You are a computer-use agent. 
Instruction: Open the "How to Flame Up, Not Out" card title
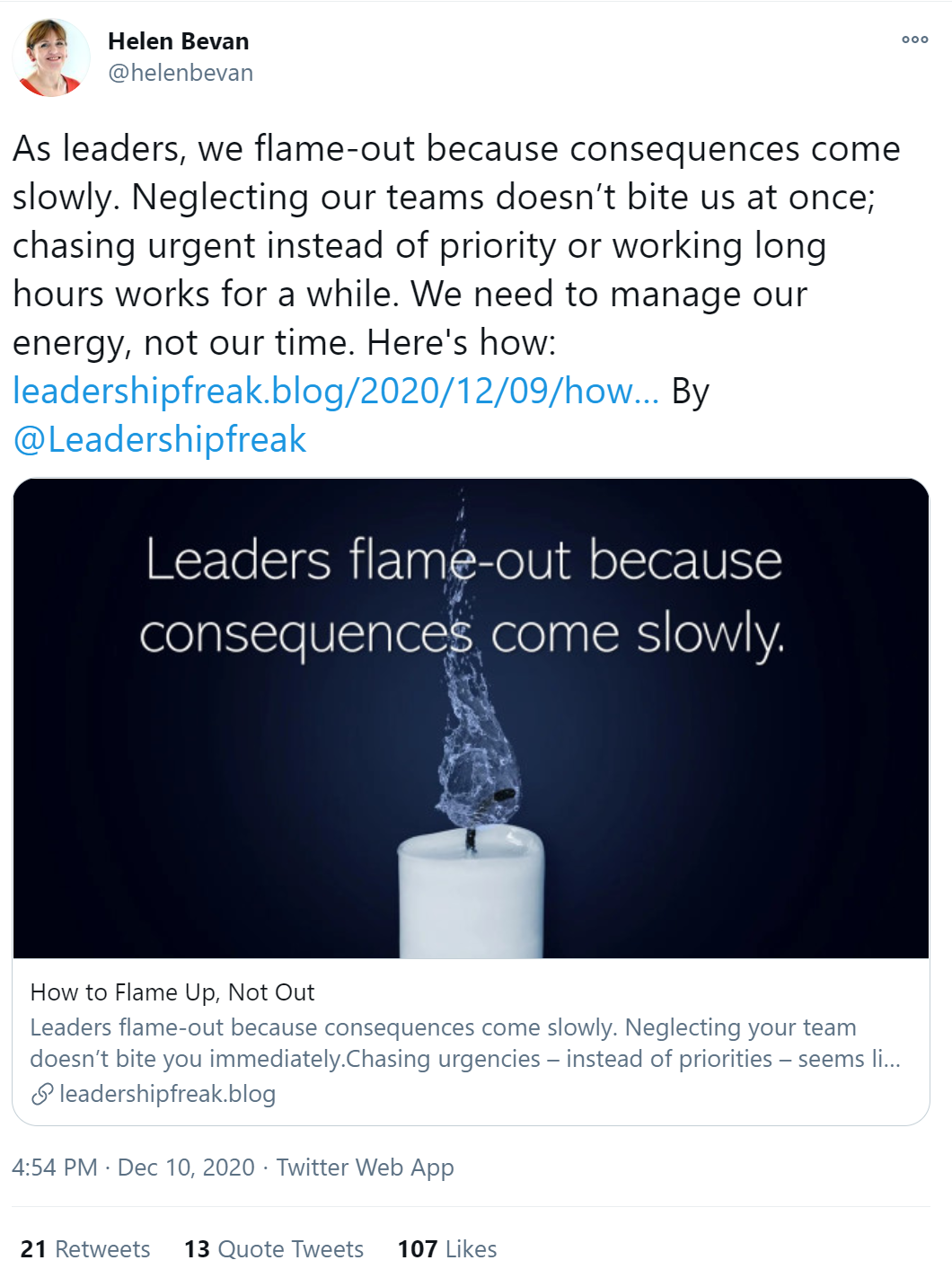pyautogui.click(x=172, y=992)
